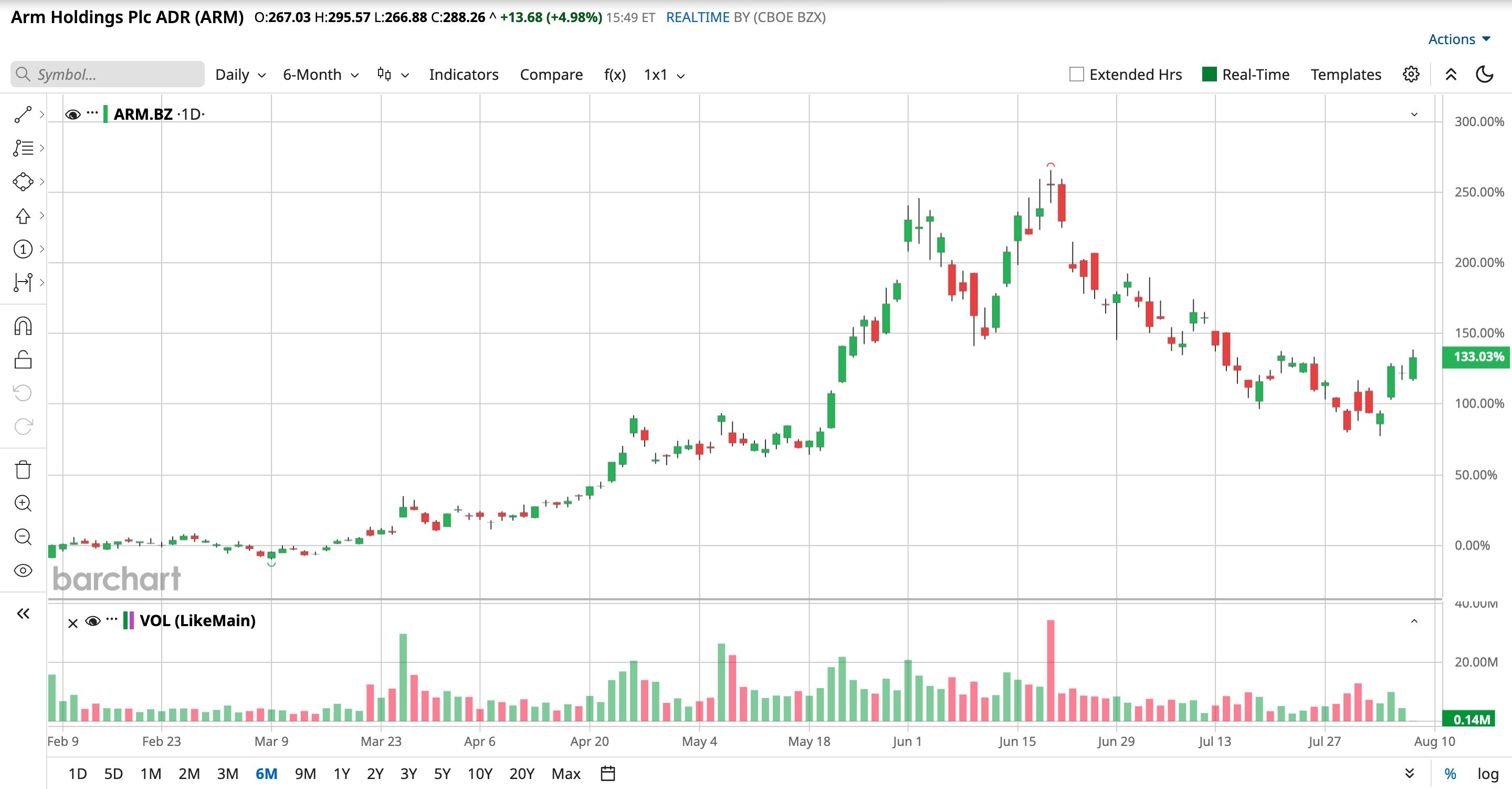
Task: Redo the last chart action
Action: (23, 427)
